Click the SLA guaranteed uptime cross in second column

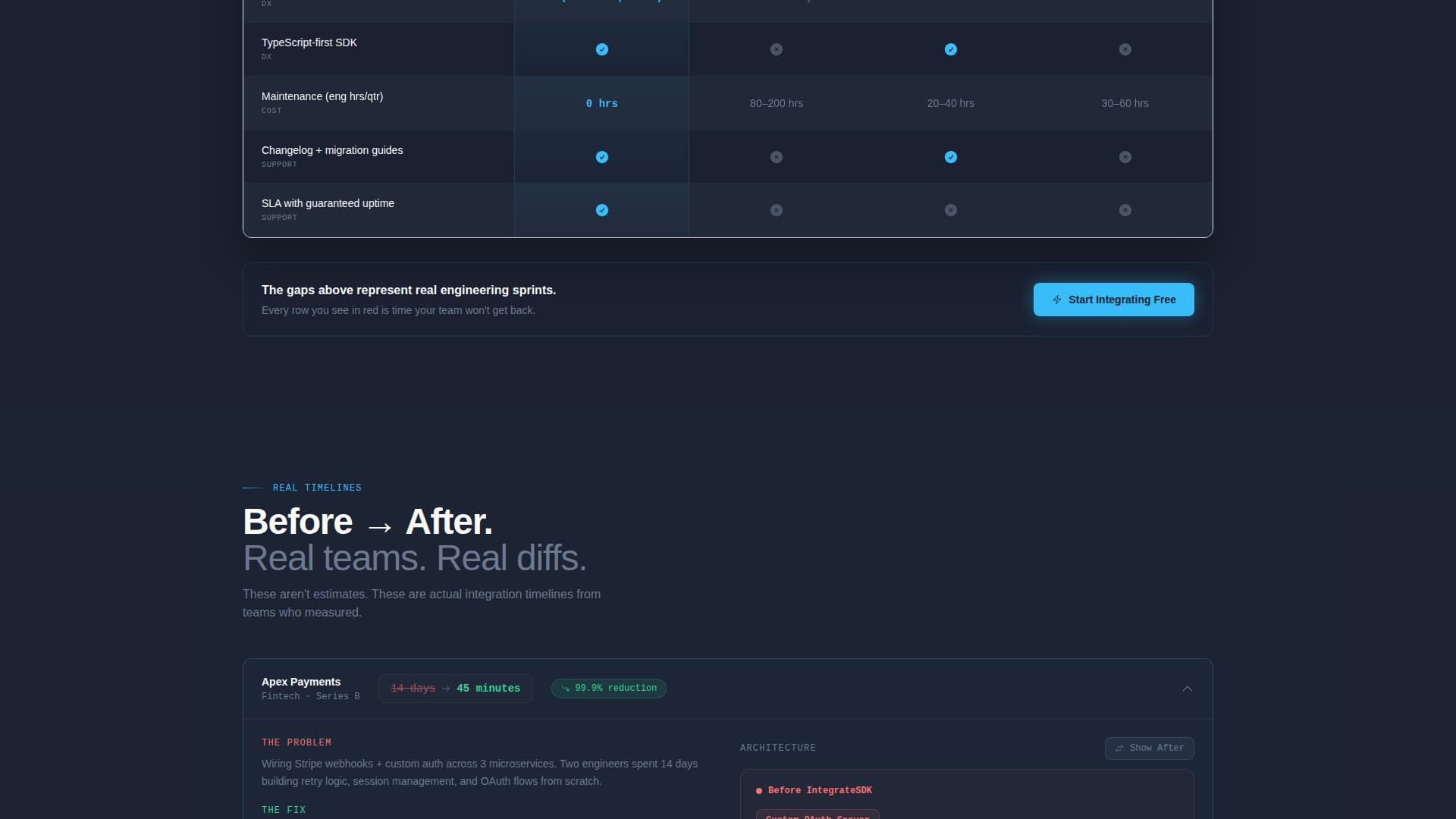pos(777,210)
